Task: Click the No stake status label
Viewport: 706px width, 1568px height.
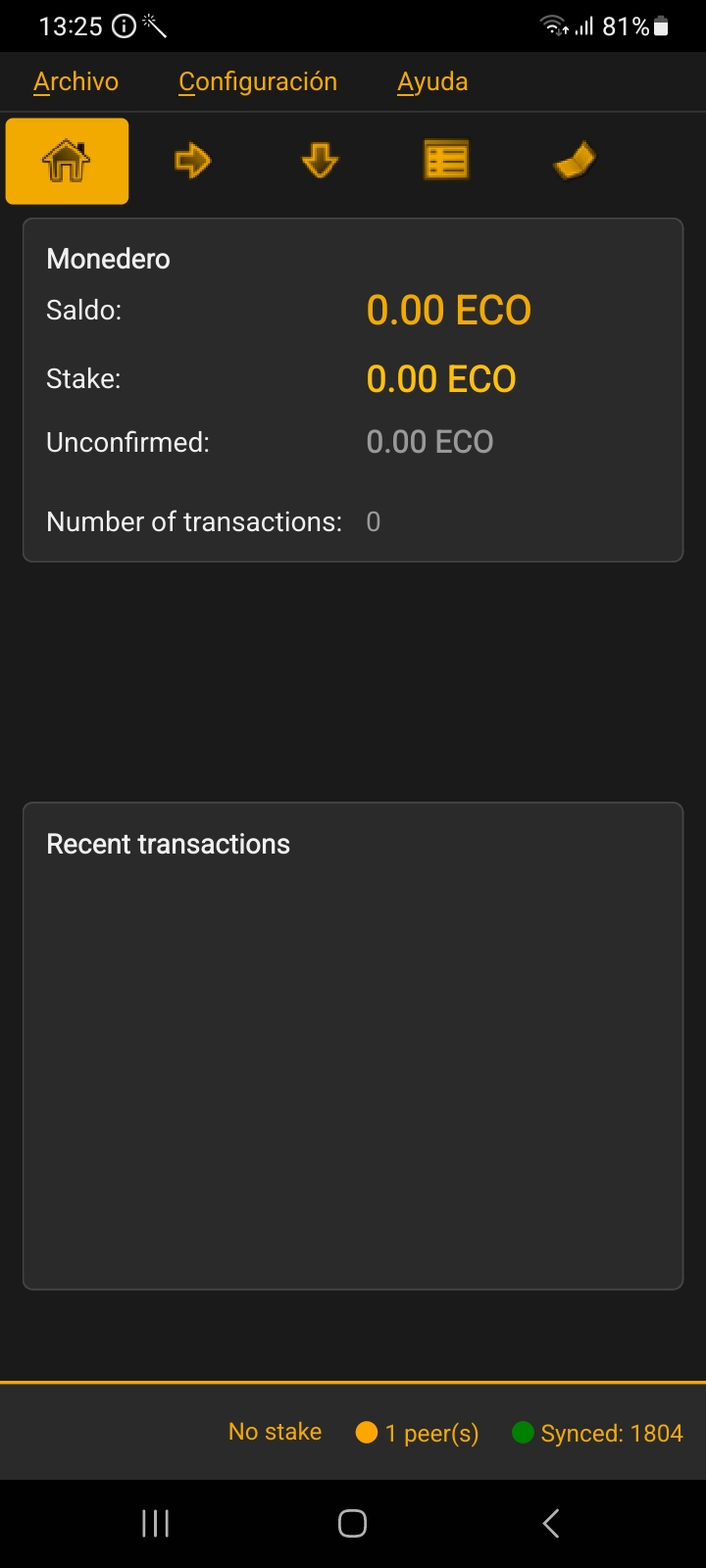Action: pyautogui.click(x=275, y=1432)
